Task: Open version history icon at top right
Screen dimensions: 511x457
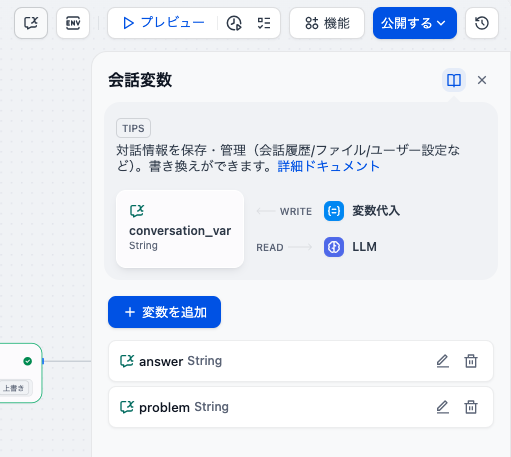Action: (x=482, y=23)
